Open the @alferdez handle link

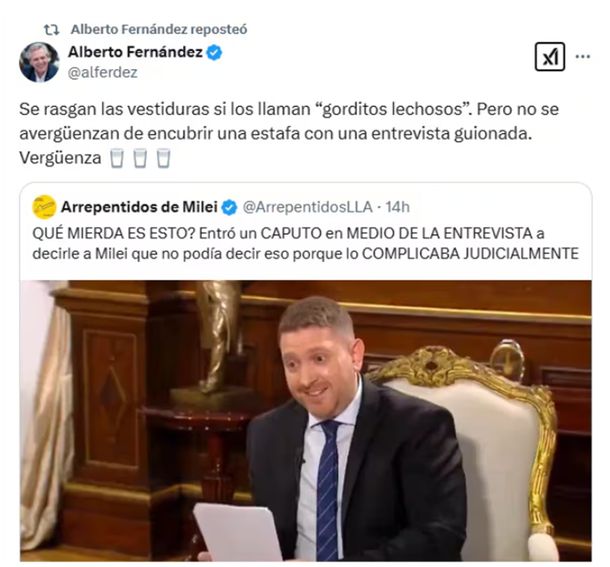103,73
